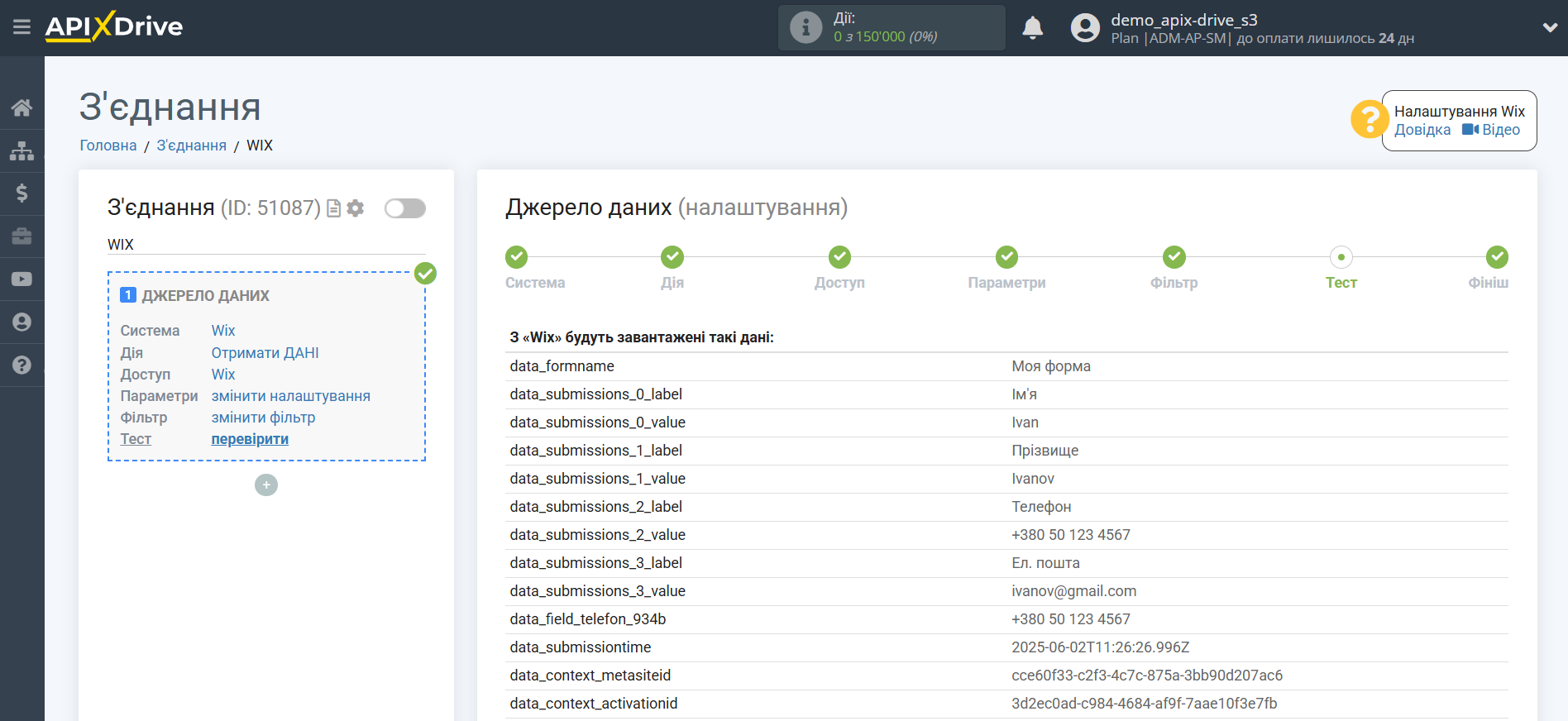1568x721 pixels.
Task: Select the Ivanov value
Action: [1033, 479]
